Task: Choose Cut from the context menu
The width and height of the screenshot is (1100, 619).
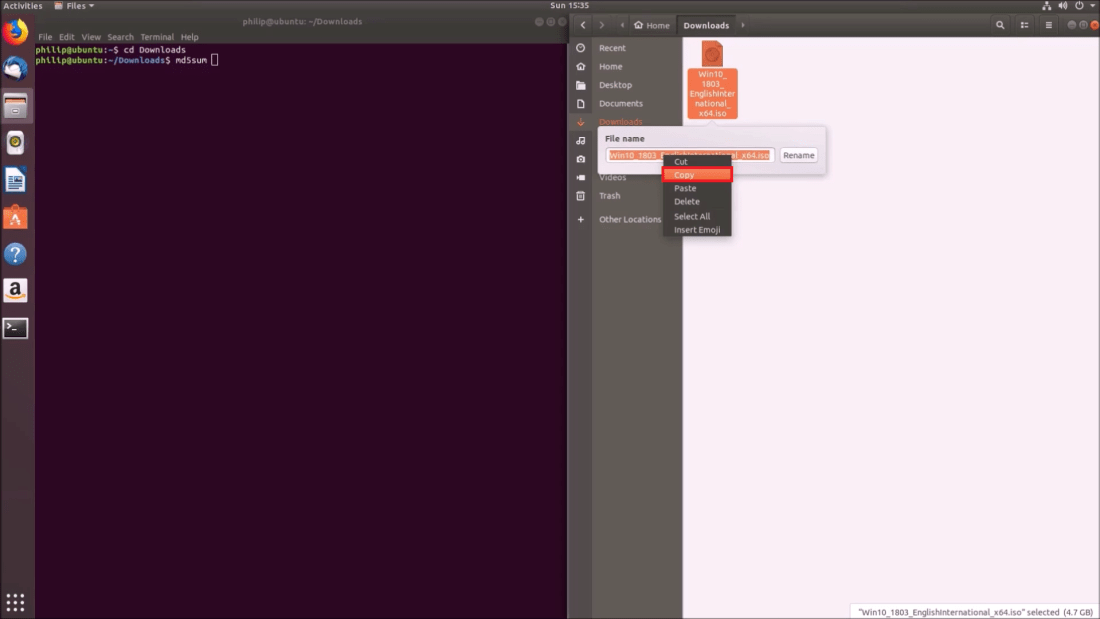Action: (697, 161)
